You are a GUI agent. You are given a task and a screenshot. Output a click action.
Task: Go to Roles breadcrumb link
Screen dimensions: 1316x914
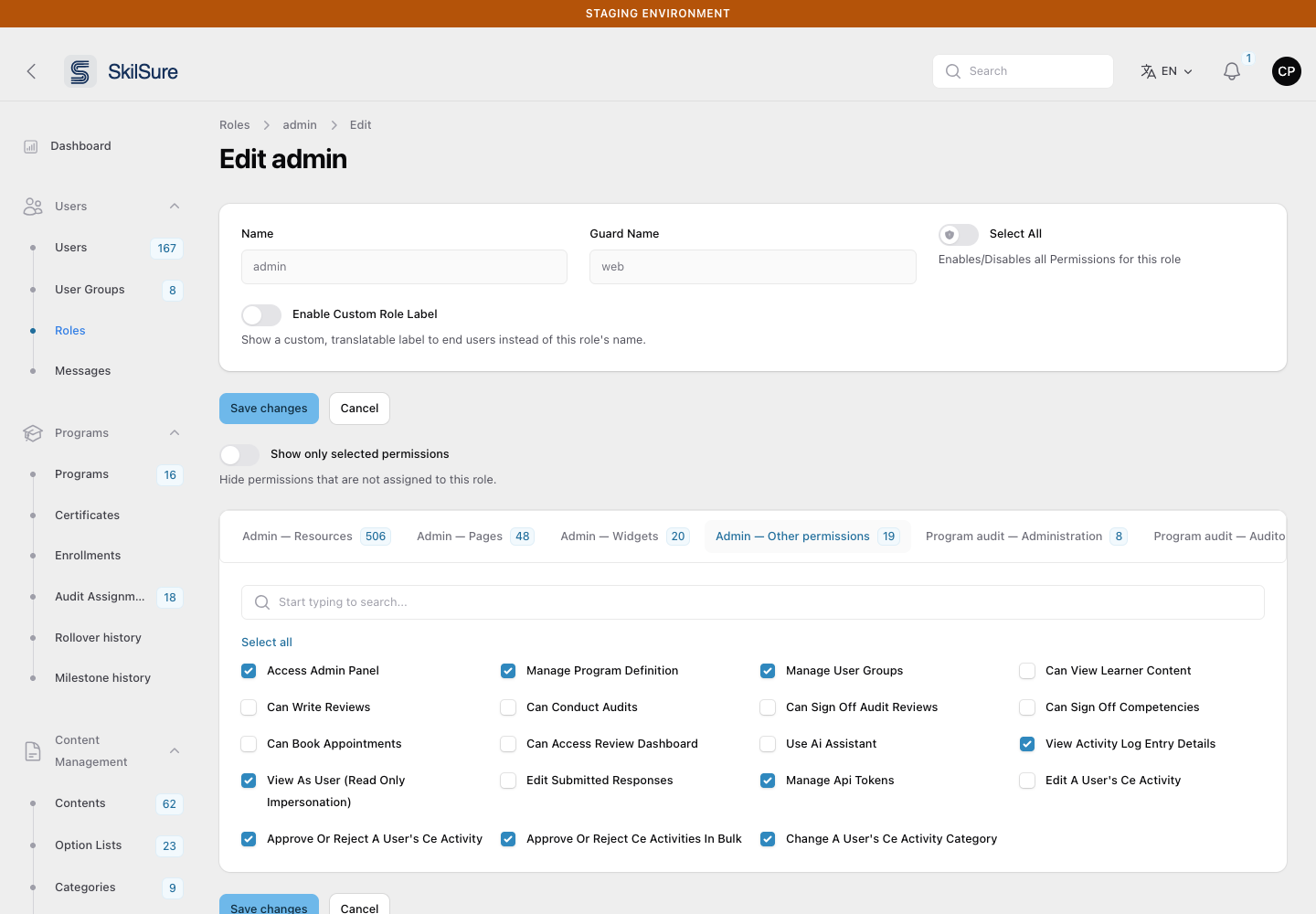click(235, 125)
